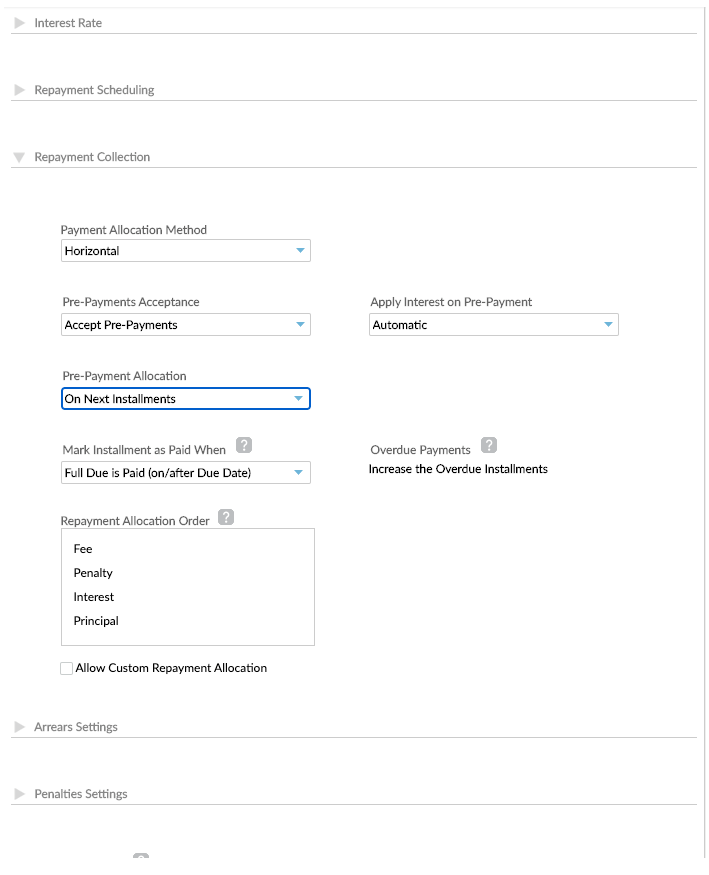Viewport: 709px width, 875px height.
Task: Select Fee in the Repayment Allocation Order list
Action: coord(83,548)
